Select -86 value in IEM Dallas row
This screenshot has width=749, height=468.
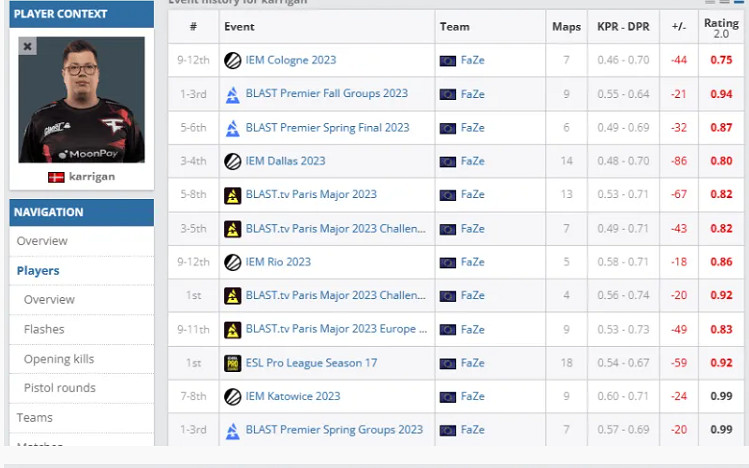click(x=679, y=161)
